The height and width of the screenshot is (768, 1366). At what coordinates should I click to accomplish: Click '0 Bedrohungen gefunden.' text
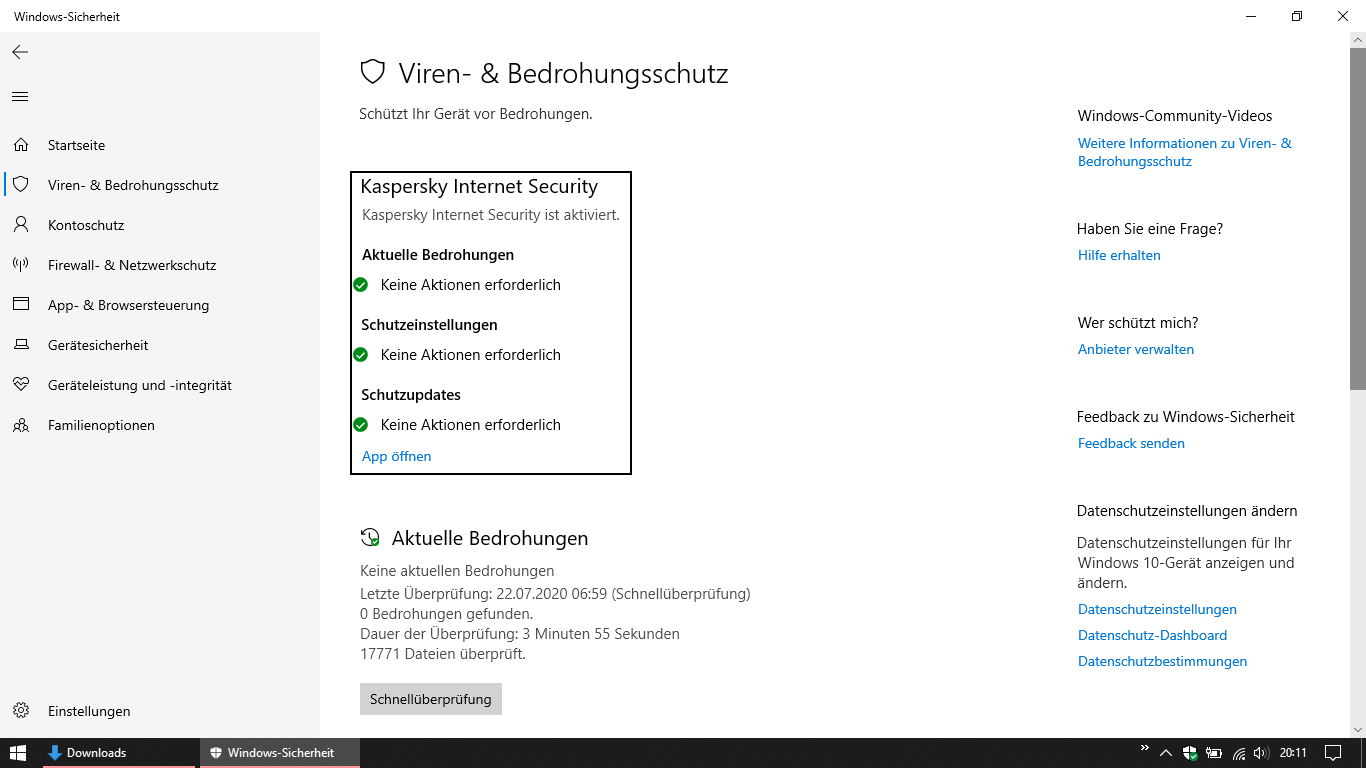[x=446, y=613]
